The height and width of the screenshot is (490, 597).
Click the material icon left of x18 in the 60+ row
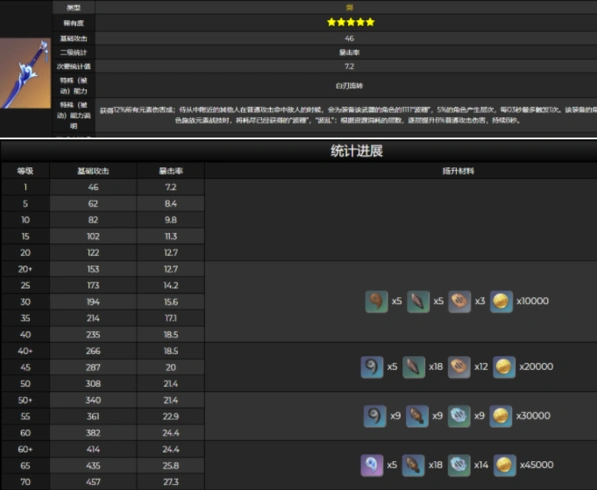pyautogui.click(x=413, y=465)
